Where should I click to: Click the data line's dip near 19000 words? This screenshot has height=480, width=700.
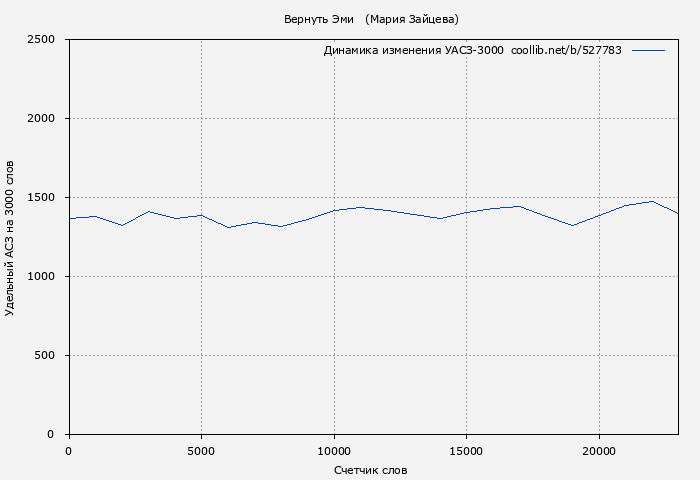click(x=572, y=225)
